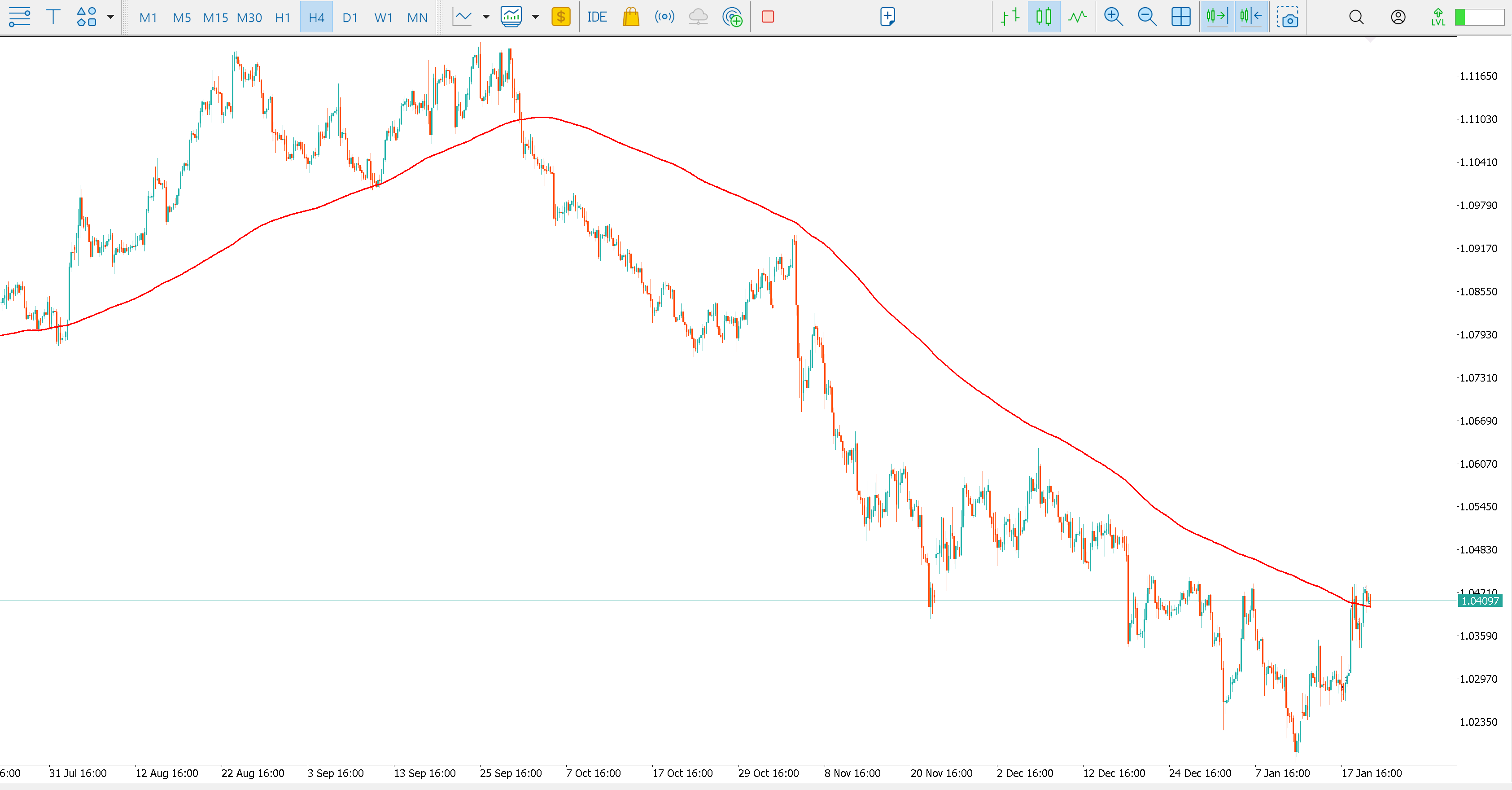Click the 1.11650 price scale label

point(1478,76)
